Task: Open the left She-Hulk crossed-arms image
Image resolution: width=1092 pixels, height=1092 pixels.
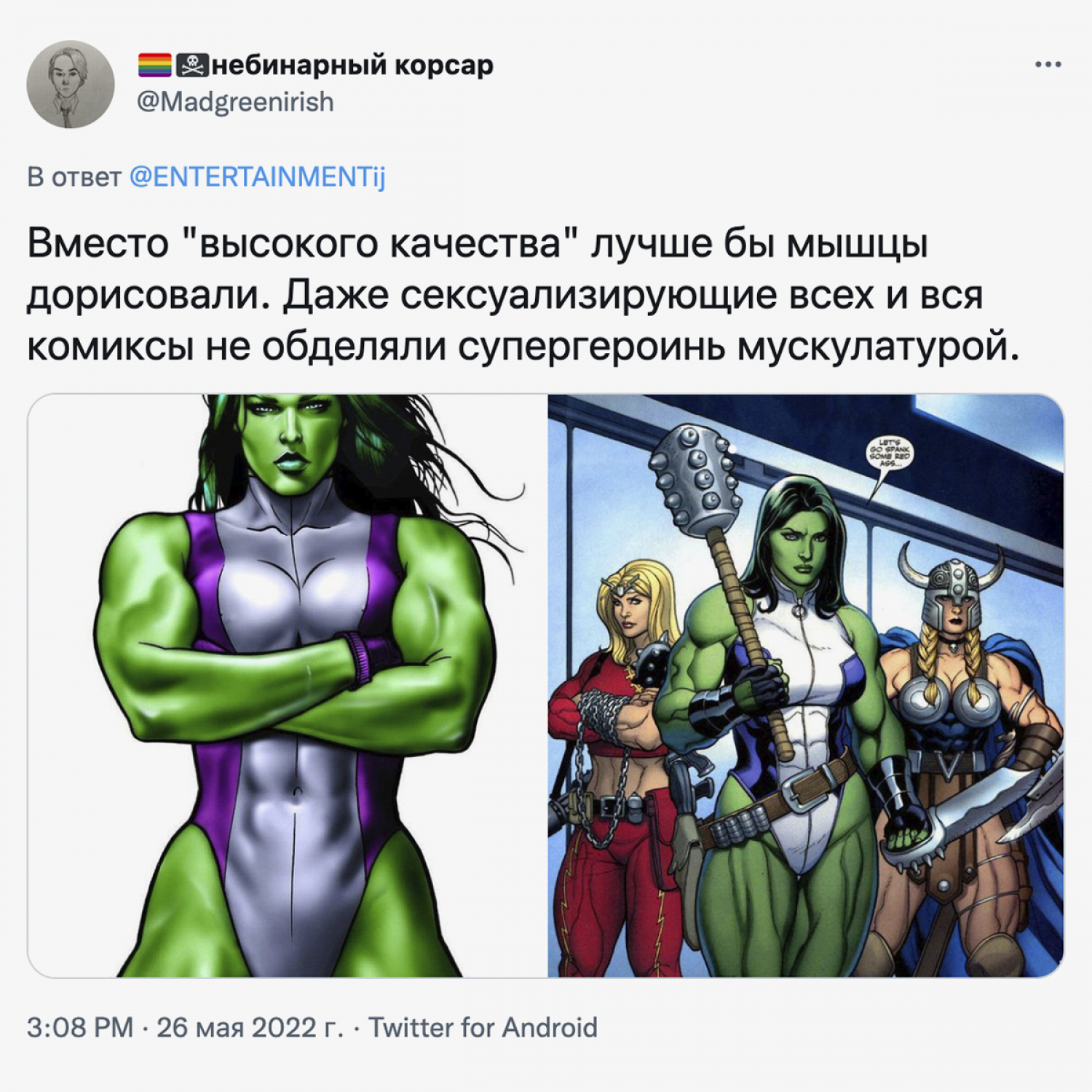Action: pos(288,686)
